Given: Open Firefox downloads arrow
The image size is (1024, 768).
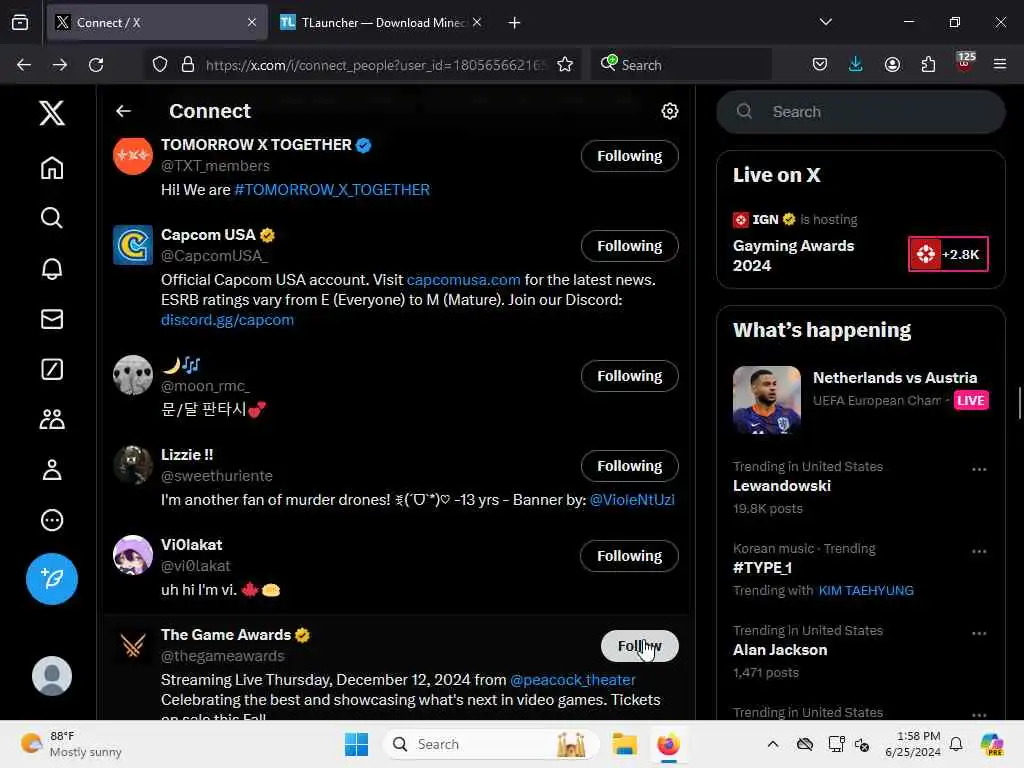Looking at the screenshot, I should tap(856, 64).
